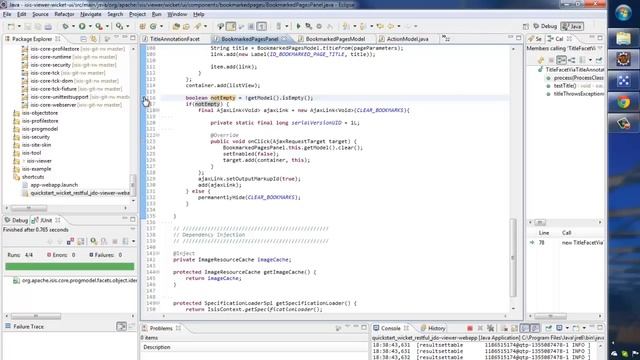640x360 pixels.
Task: Toggle Show Callee Hierarchy button
Action: pos(572,60)
